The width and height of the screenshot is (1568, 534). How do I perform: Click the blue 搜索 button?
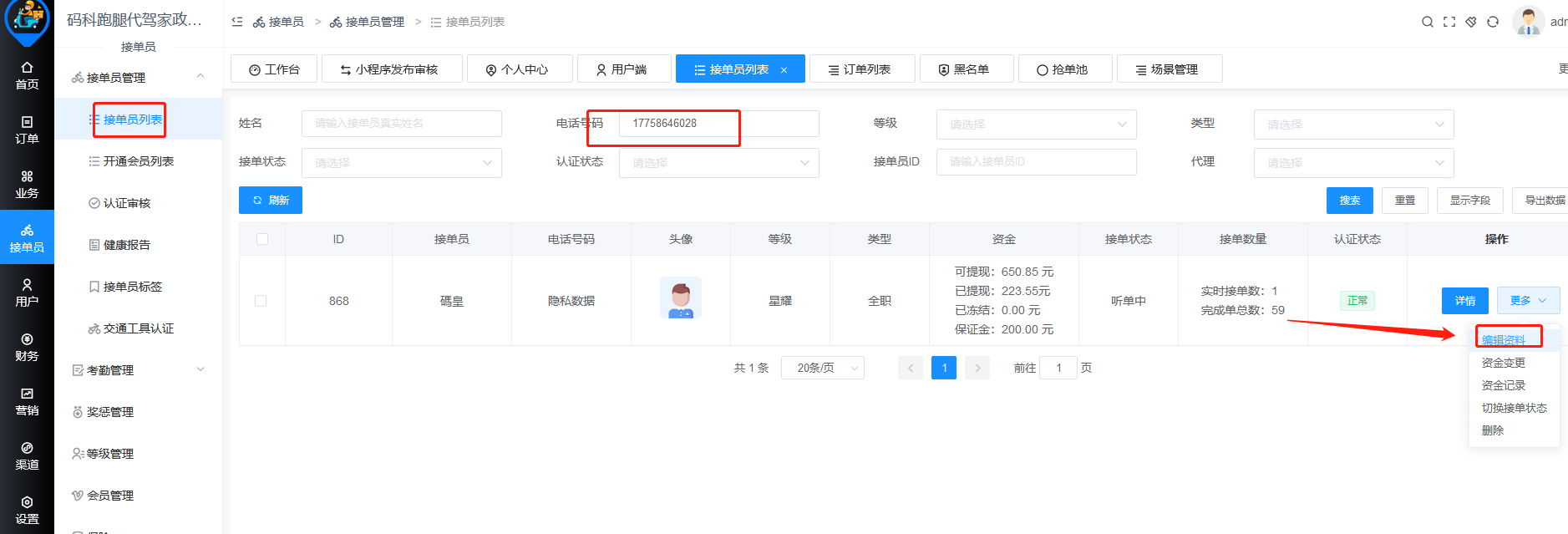[1349, 201]
